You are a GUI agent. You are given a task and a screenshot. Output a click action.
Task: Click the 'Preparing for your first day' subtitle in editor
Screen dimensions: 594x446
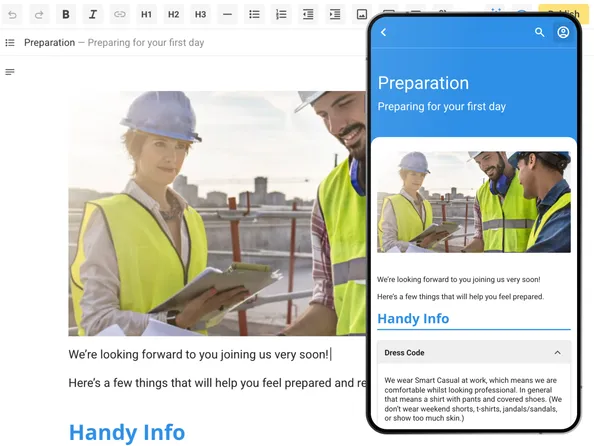point(146,42)
